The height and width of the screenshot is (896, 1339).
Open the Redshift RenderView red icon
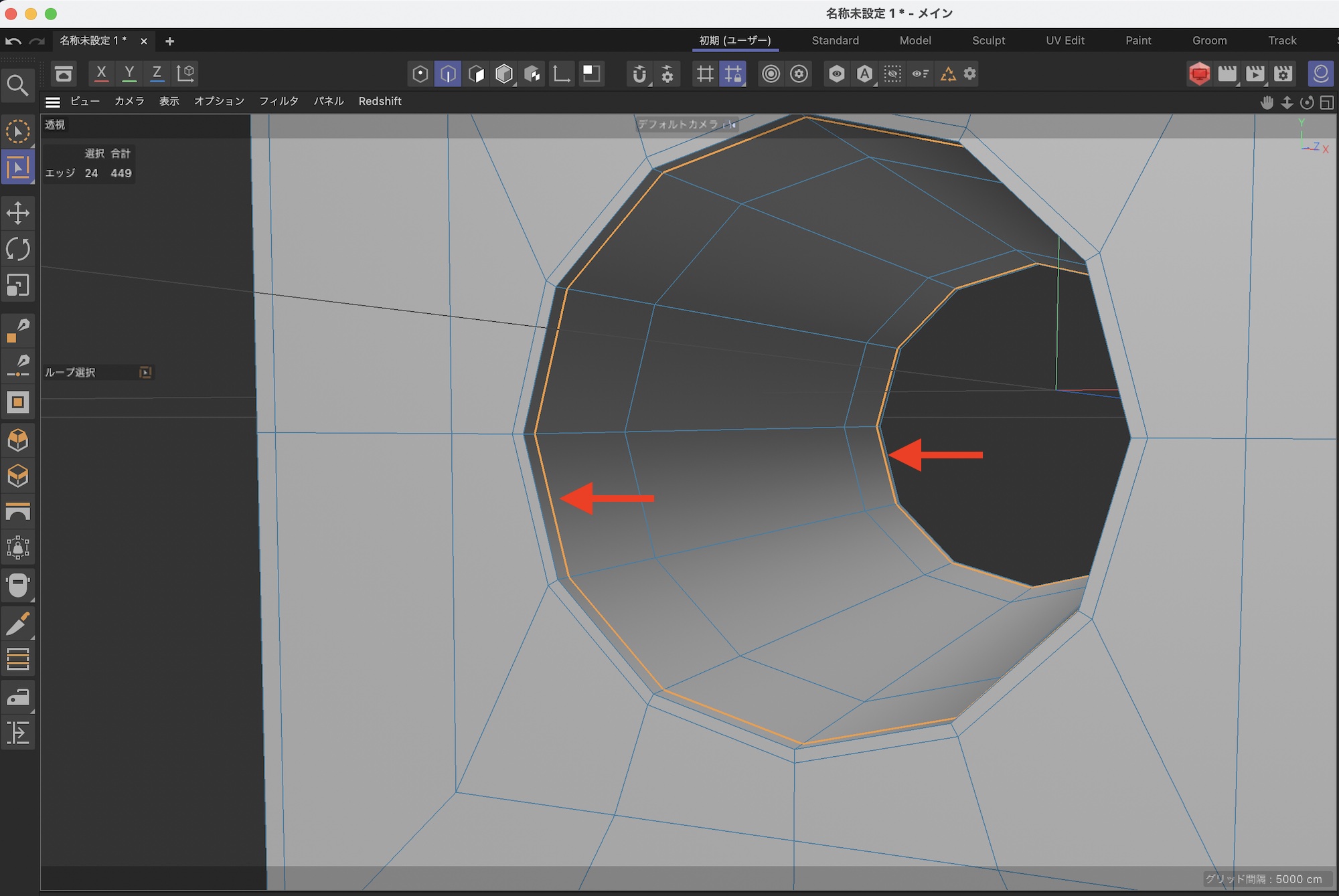click(1199, 74)
